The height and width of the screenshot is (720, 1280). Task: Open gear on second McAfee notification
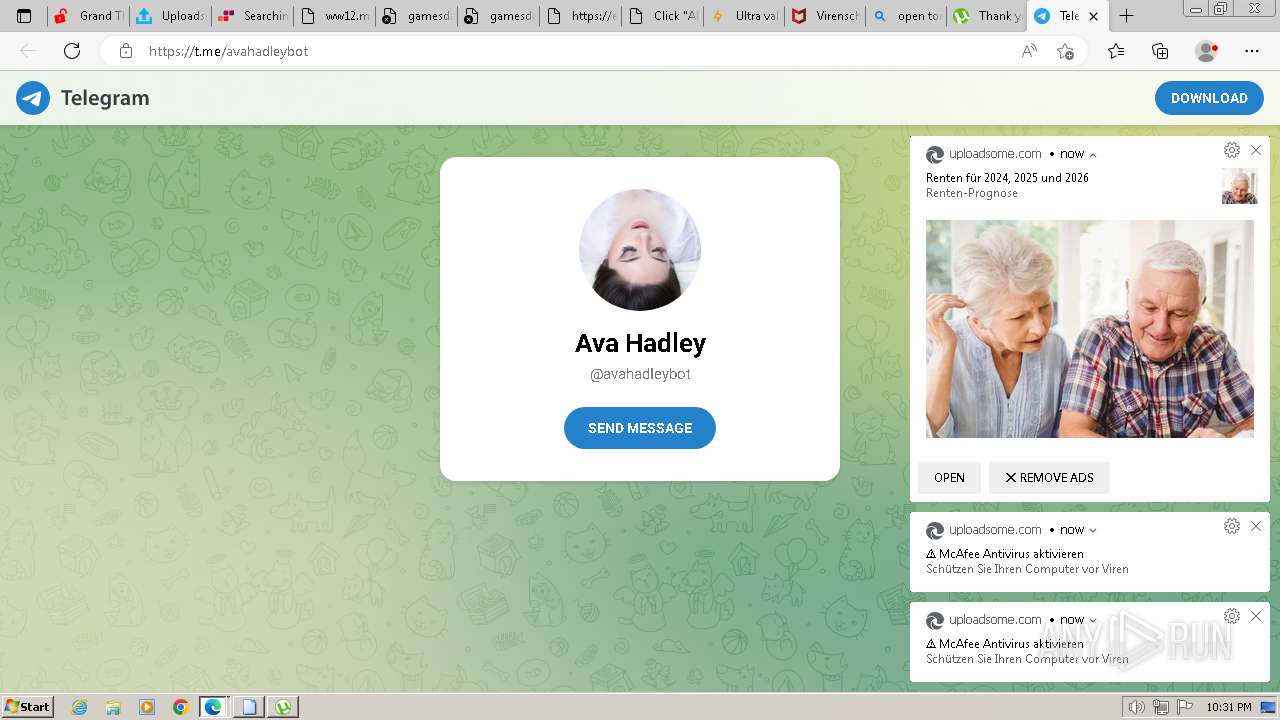click(1232, 616)
